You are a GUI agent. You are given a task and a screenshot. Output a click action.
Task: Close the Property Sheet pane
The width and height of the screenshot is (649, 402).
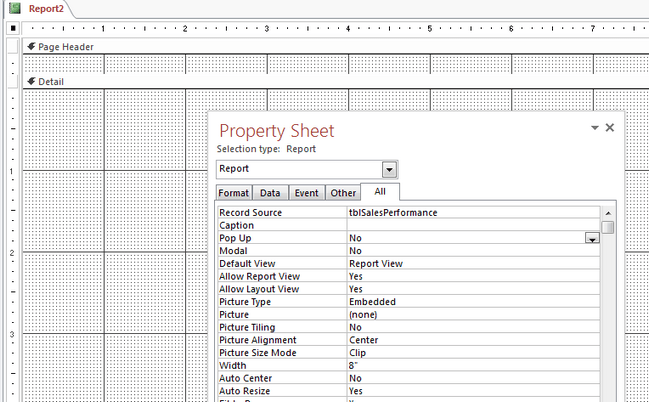[610, 128]
